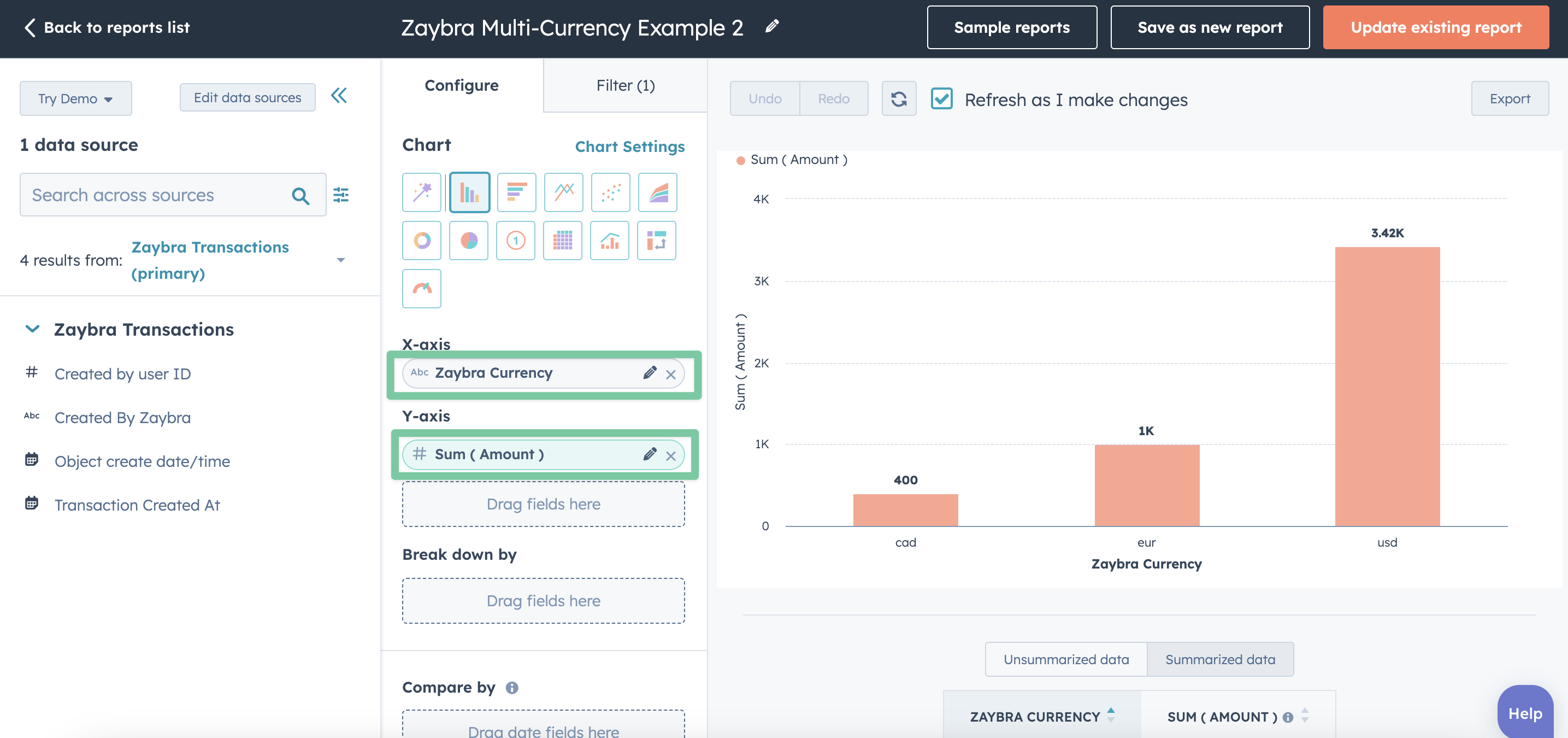This screenshot has height=738, width=1568.
Task: Open Chart Settings link
Action: pos(629,147)
